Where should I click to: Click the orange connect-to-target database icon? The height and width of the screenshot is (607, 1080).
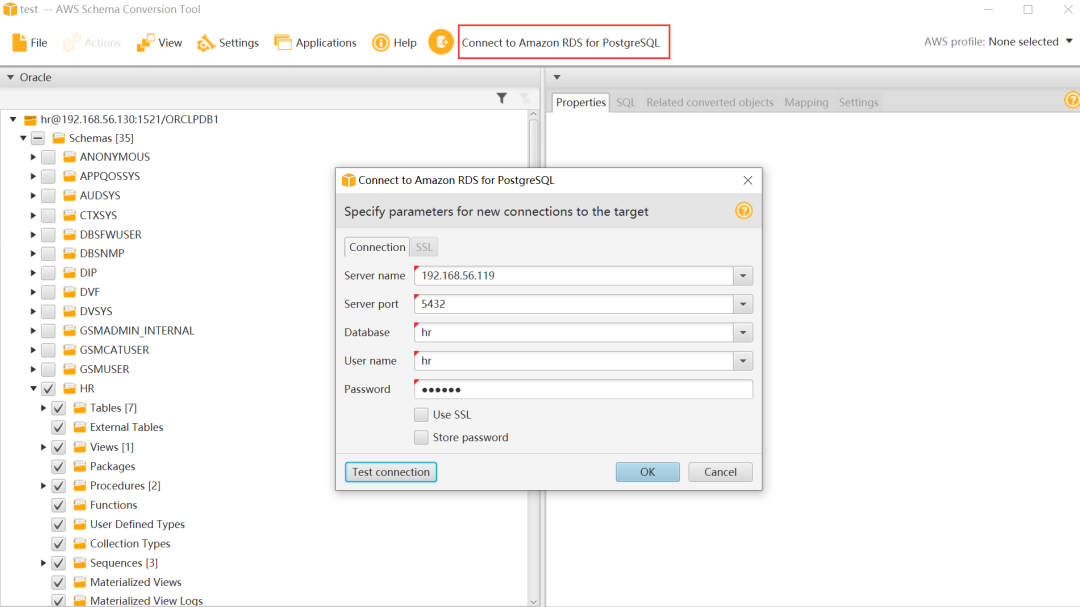click(x=441, y=42)
